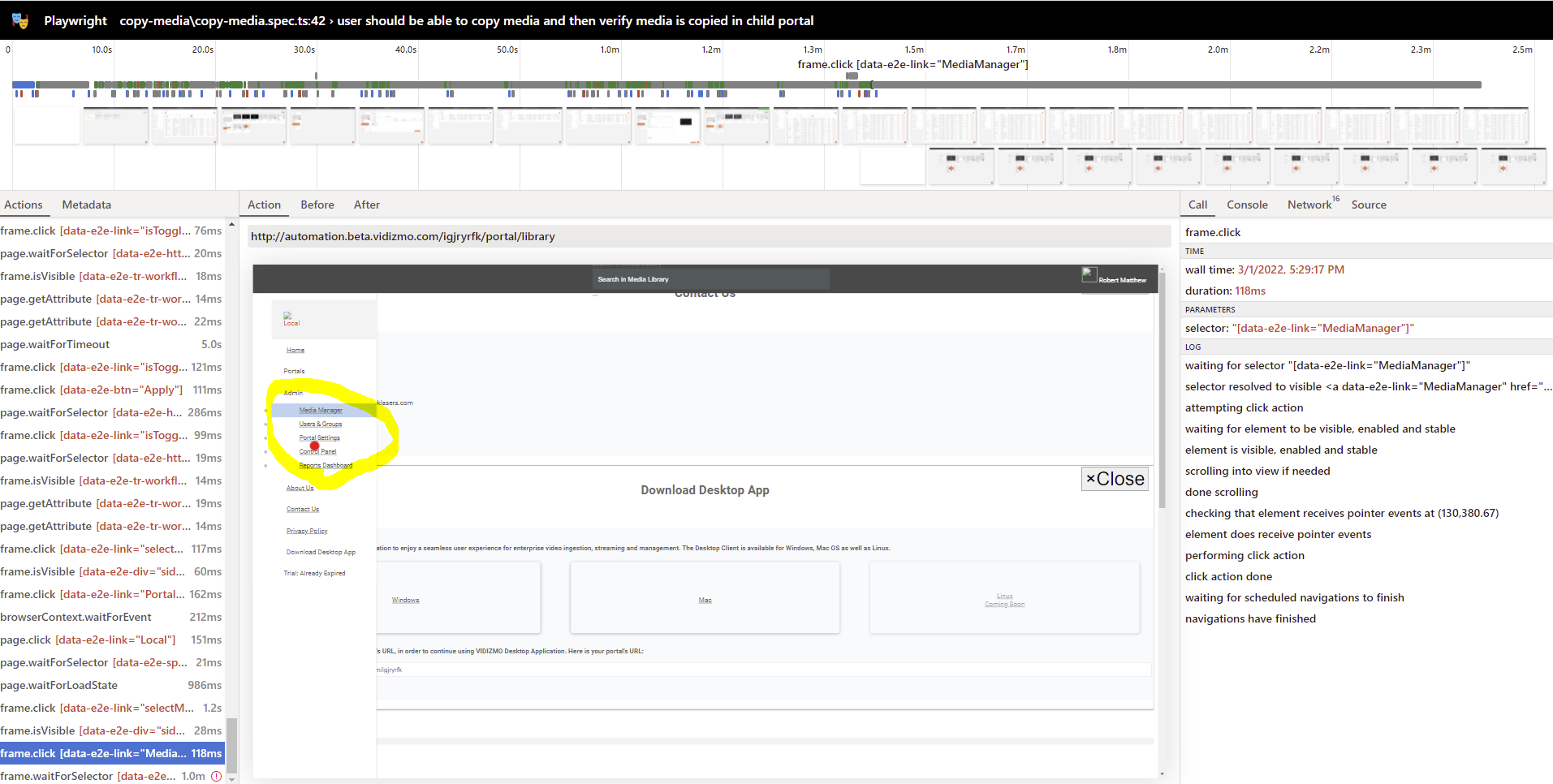Screen dimensions: 1553x784
Task: Close the Download Desktop App dialog
Action: 1115,479
